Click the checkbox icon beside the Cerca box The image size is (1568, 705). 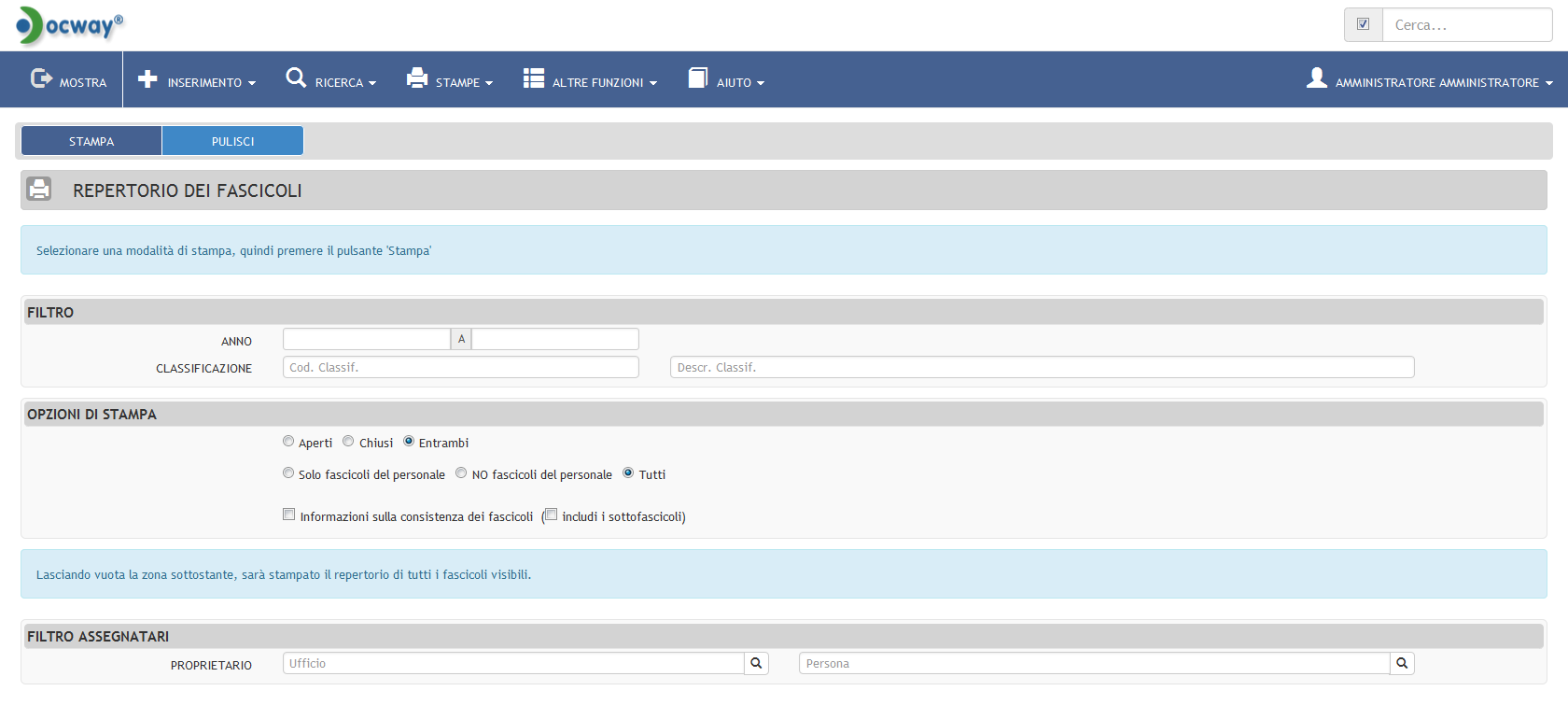1363,25
